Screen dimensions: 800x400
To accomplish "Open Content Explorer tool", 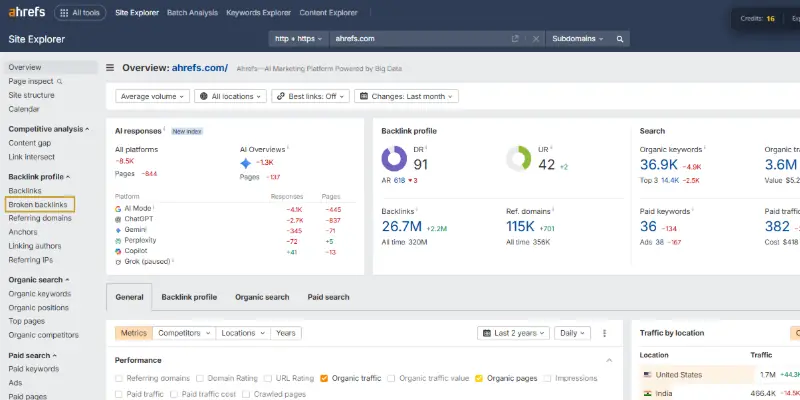I will click(329, 13).
